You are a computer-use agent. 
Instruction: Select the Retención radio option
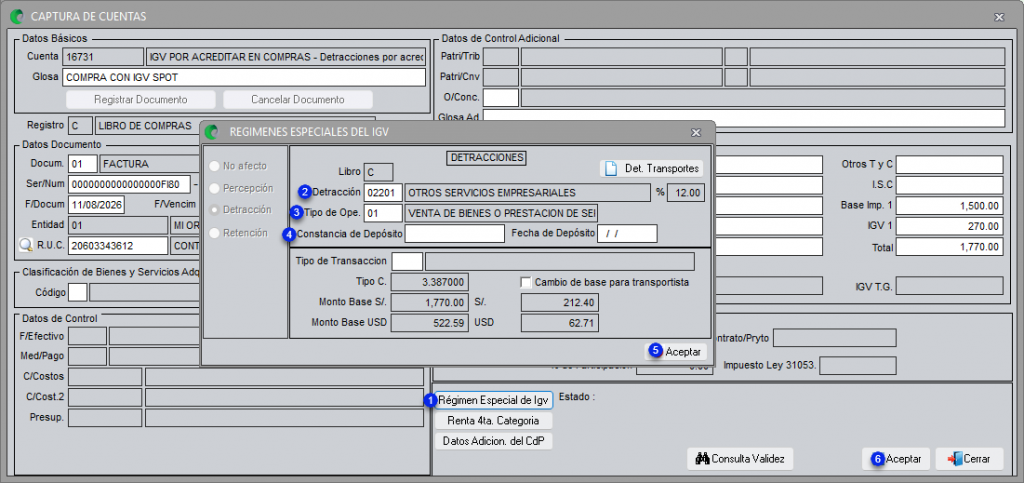tap(214, 232)
